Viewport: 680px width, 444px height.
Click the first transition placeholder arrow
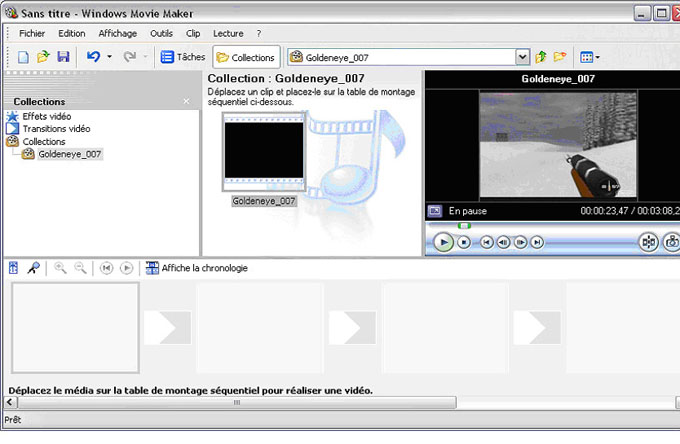[x=167, y=327]
